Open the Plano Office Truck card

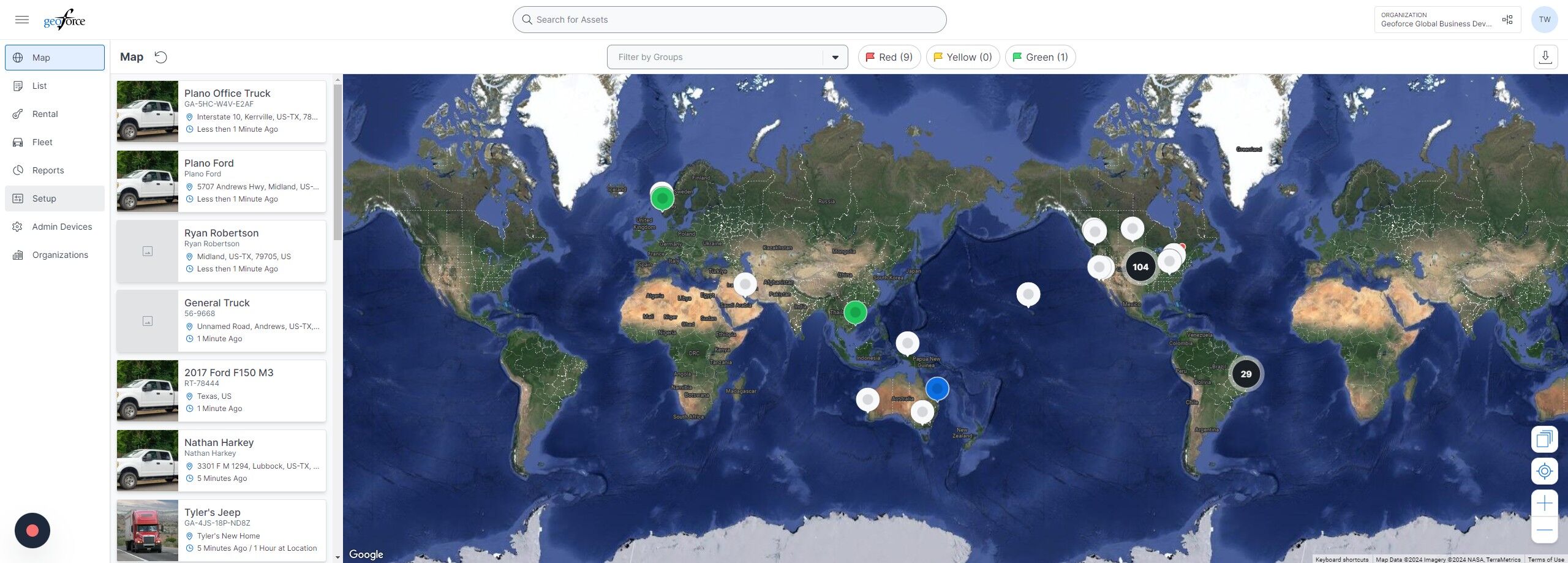(221, 111)
